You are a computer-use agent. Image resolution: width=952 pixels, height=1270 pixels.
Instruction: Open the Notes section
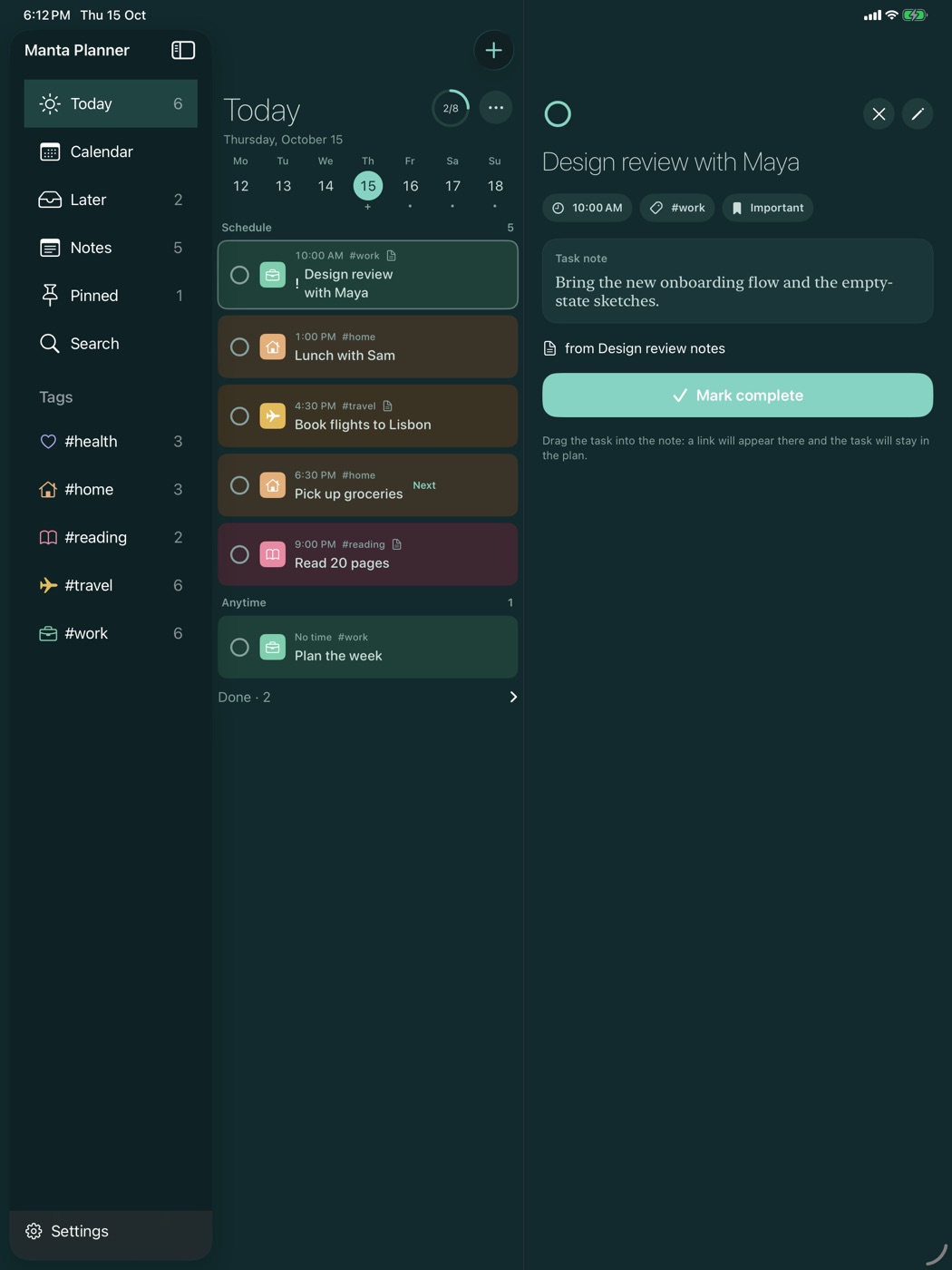click(111, 248)
